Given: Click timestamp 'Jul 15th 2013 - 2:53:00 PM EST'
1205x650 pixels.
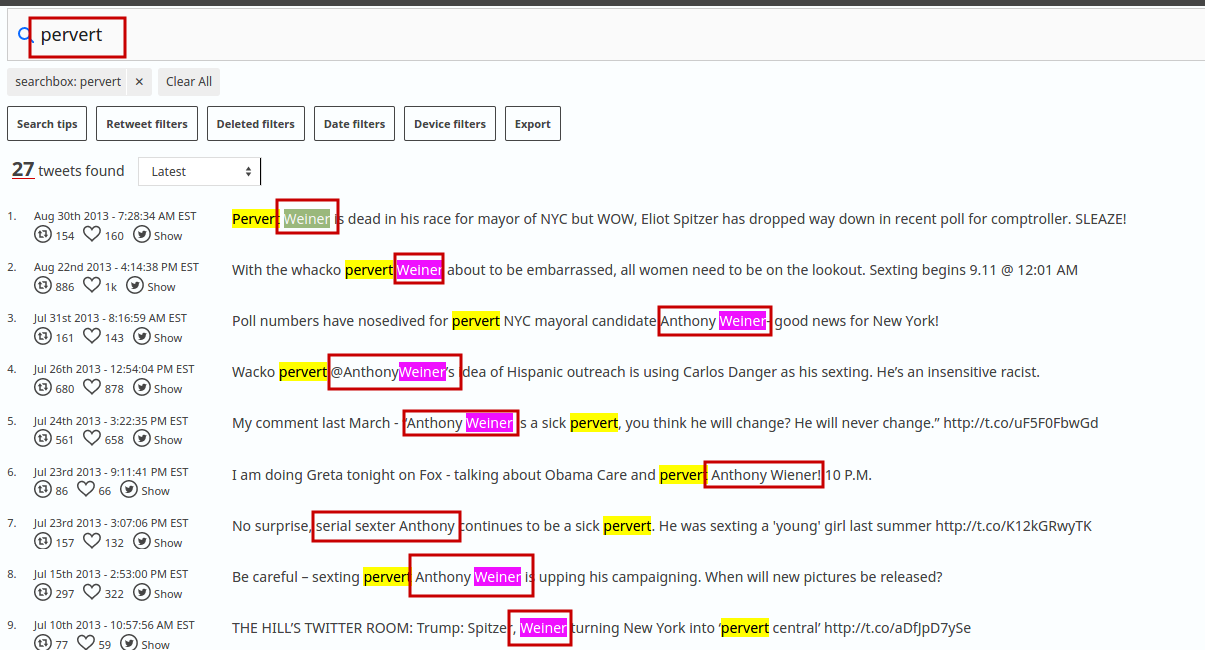Looking at the screenshot, I should [x=111, y=574].
